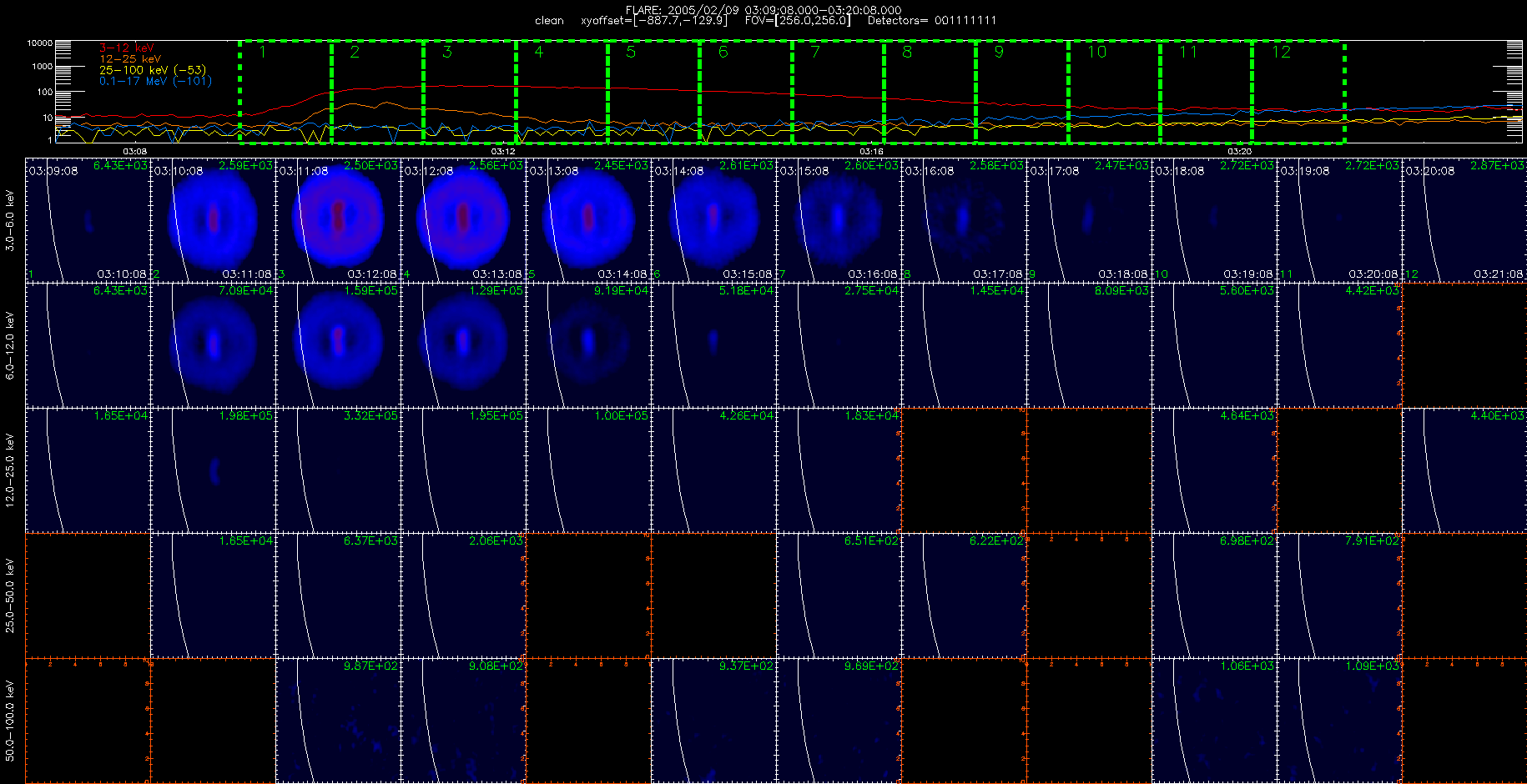
Task: Open the 3.0-6.0 keV image starting 03:11:08
Action: click(338, 220)
